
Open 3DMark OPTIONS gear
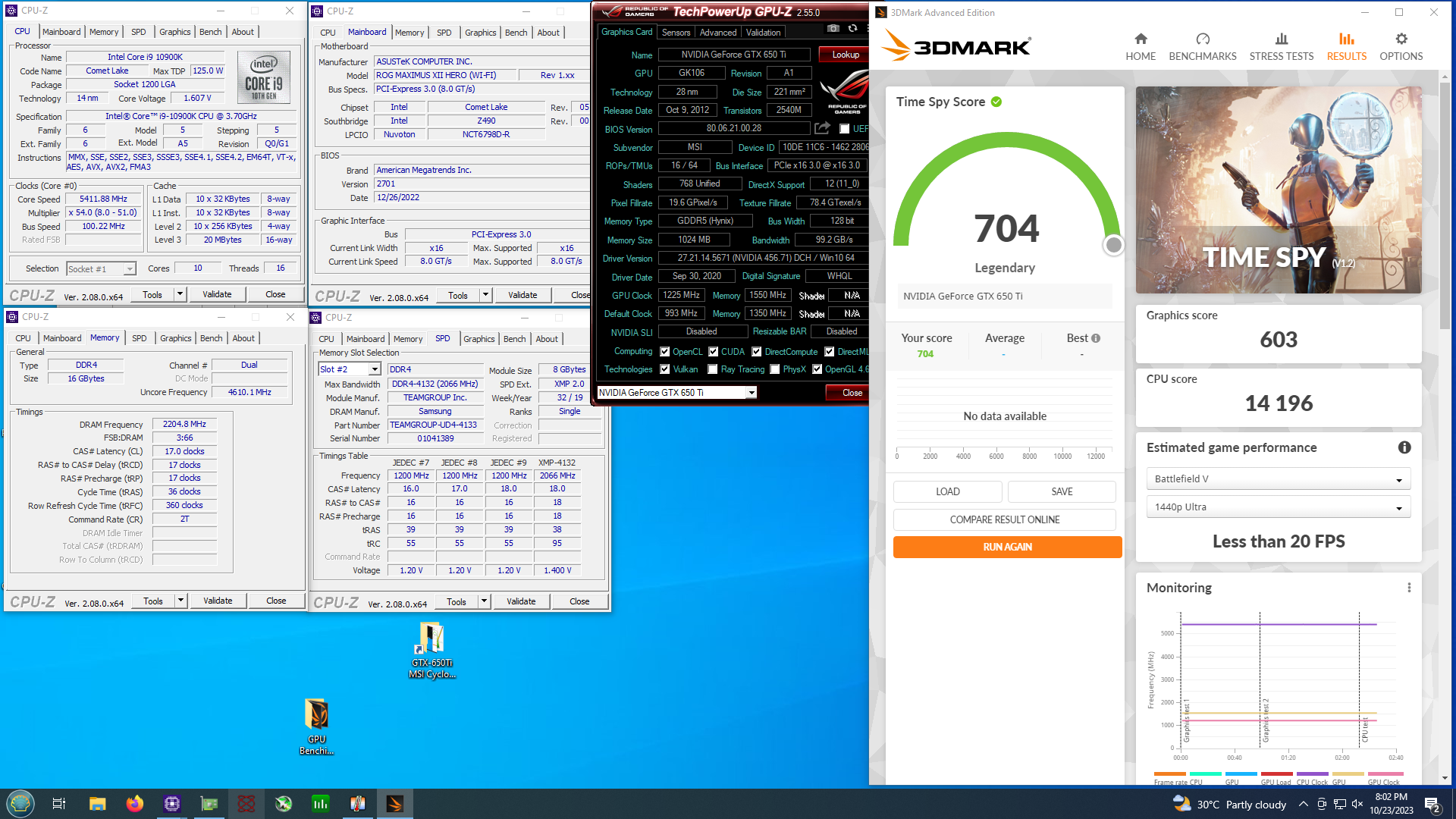pos(1401,47)
